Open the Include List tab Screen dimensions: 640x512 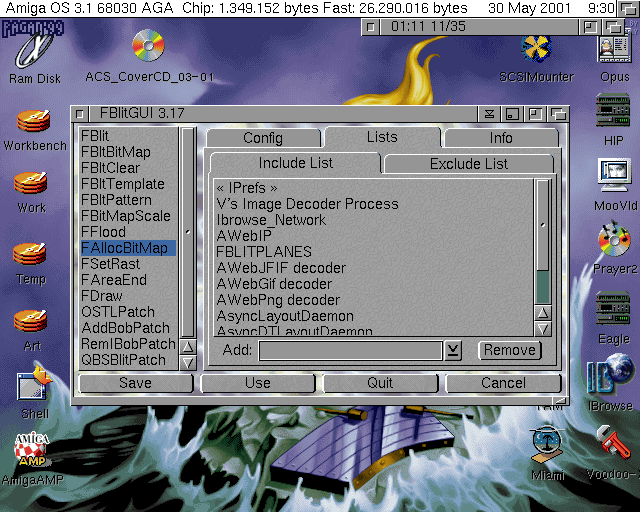tap(296, 163)
